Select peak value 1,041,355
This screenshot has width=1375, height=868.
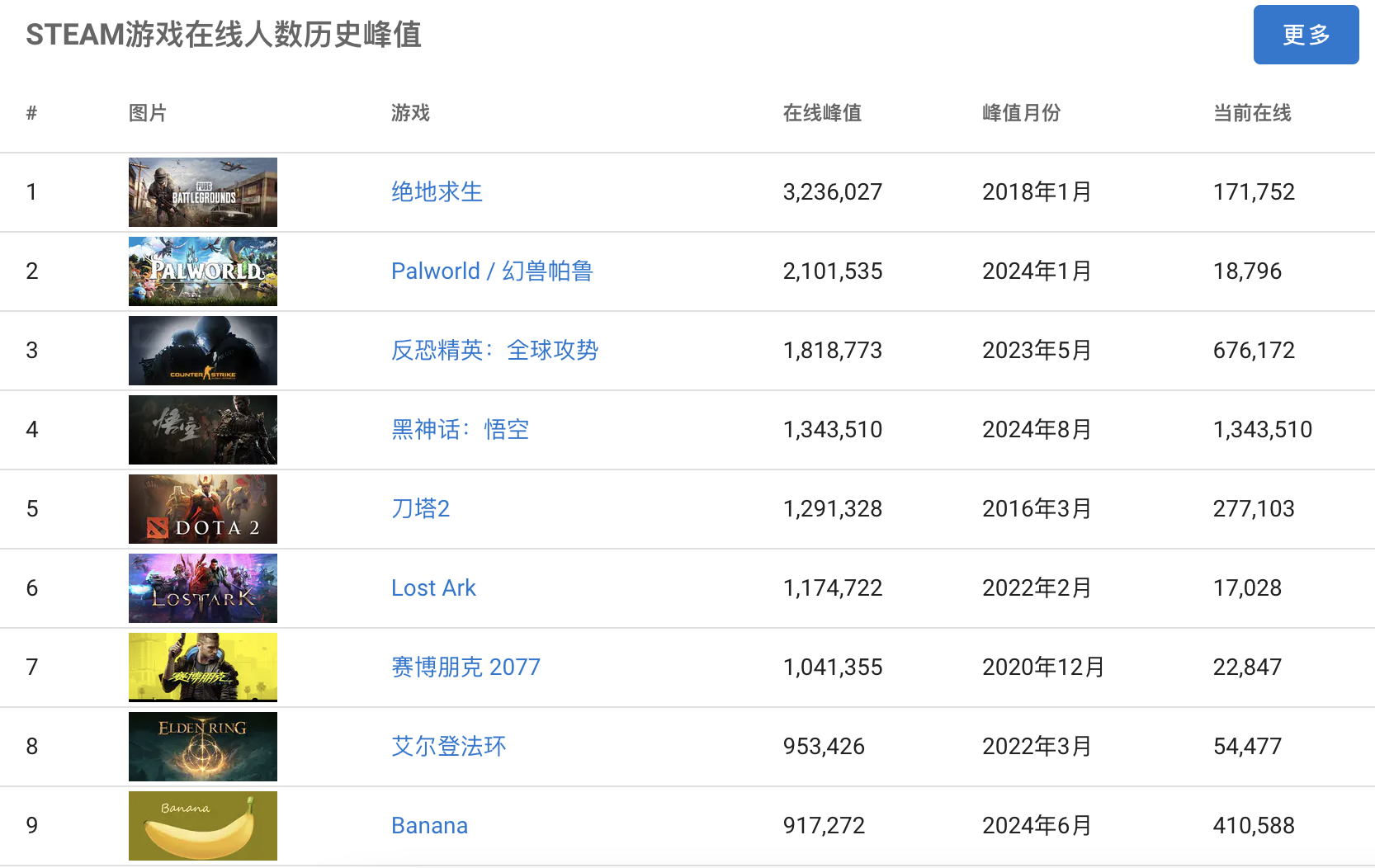pyautogui.click(x=833, y=667)
